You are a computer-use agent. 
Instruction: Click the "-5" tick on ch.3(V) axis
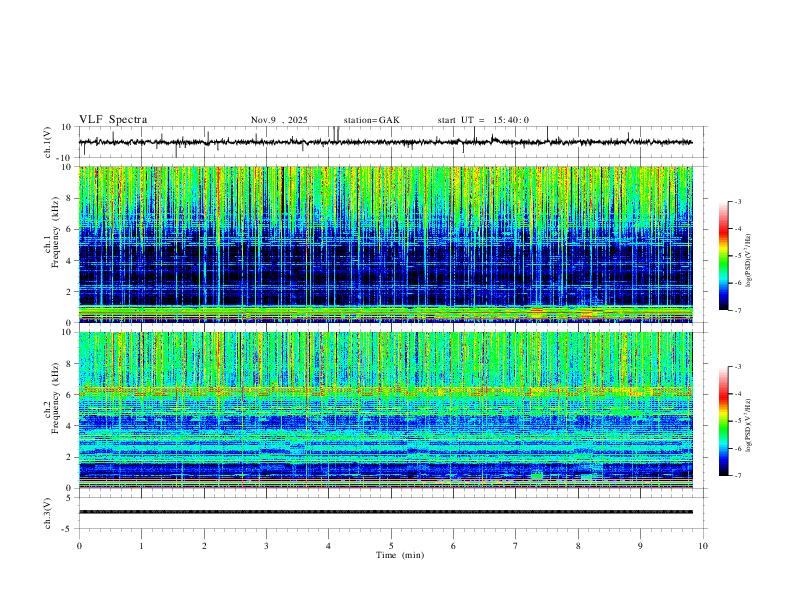pos(68,529)
